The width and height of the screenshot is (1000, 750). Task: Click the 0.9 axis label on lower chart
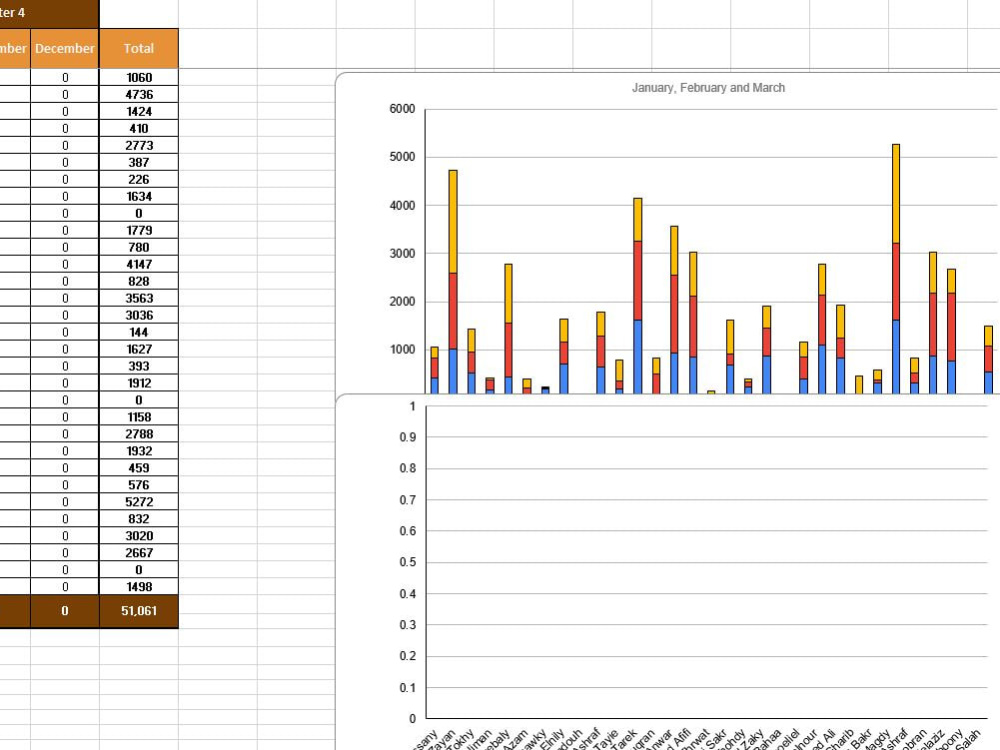coord(408,437)
